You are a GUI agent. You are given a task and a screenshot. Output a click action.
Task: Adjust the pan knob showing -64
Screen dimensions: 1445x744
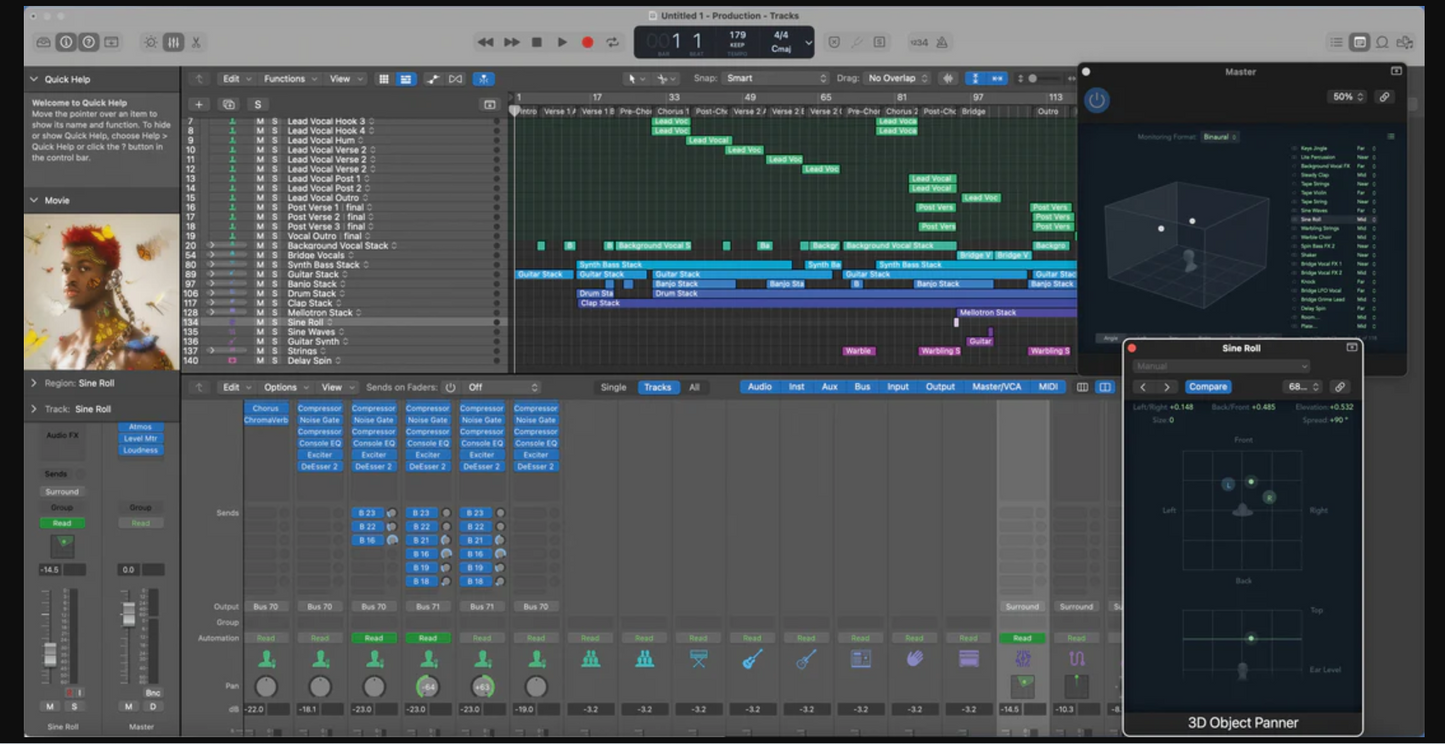click(429, 685)
